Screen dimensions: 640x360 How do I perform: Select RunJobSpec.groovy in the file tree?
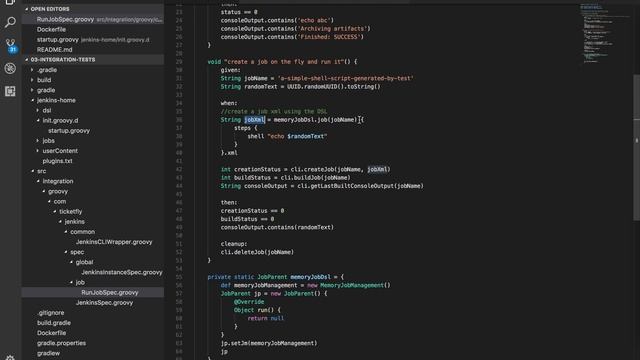pyautogui.click(x=93, y=293)
